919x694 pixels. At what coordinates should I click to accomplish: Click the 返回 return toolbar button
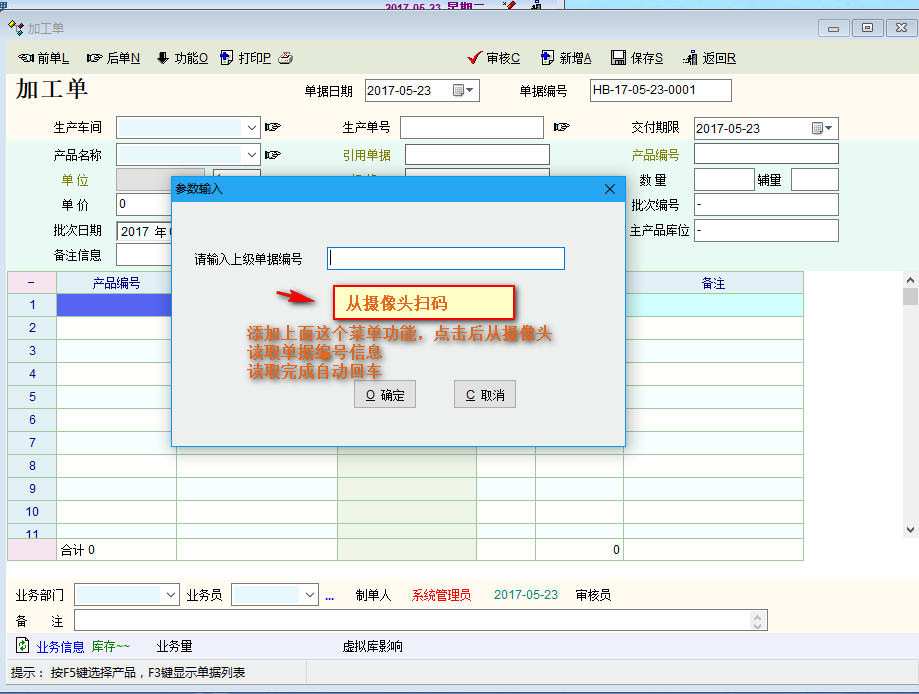[x=709, y=58]
